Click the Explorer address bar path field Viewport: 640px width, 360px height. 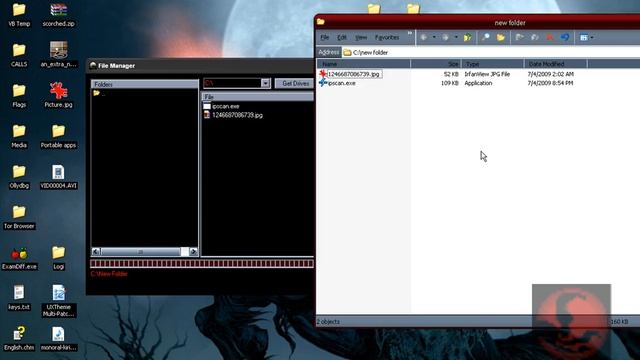pyautogui.click(x=491, y=52)
